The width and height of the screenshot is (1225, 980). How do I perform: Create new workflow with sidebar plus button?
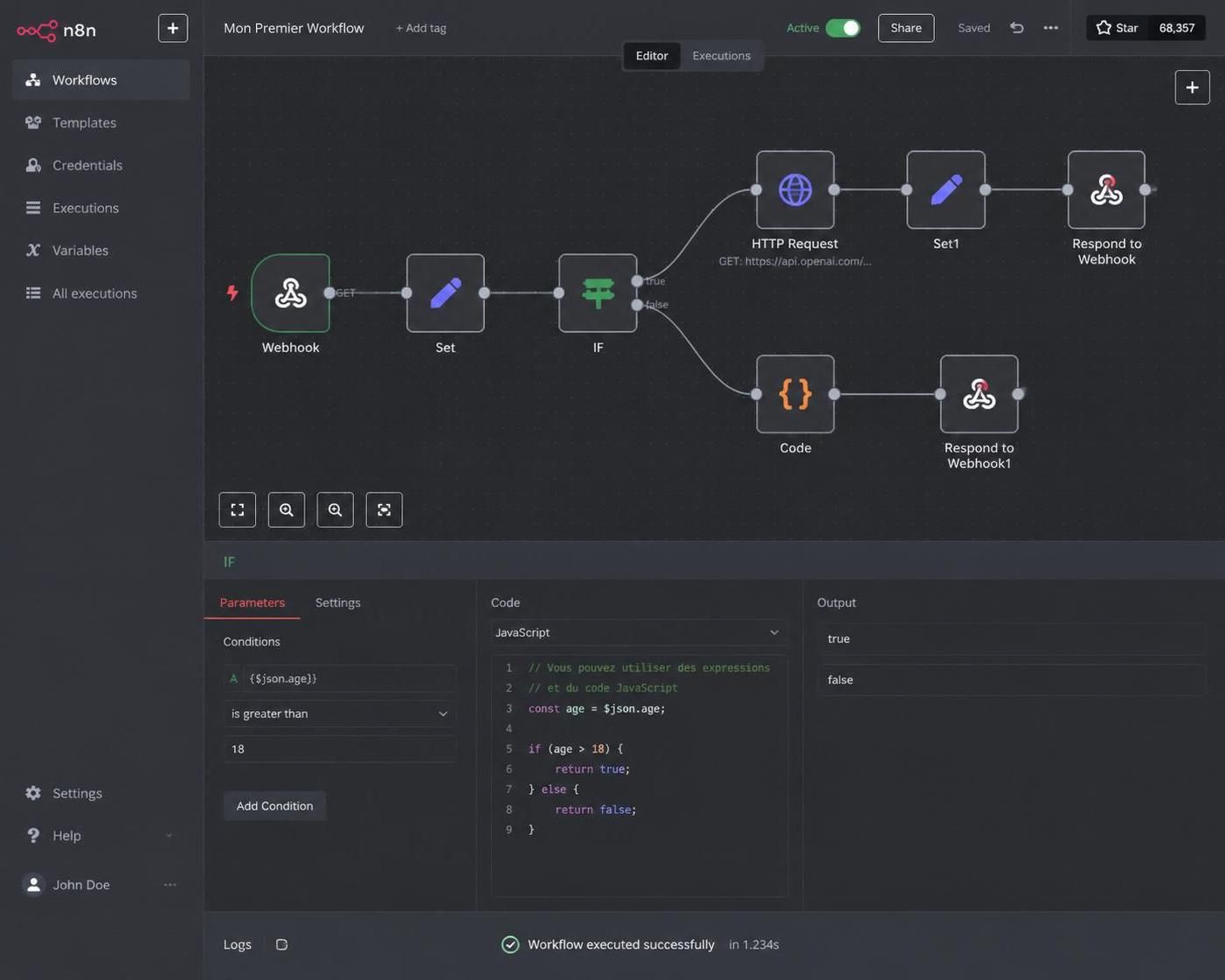(x=173, y=28)
